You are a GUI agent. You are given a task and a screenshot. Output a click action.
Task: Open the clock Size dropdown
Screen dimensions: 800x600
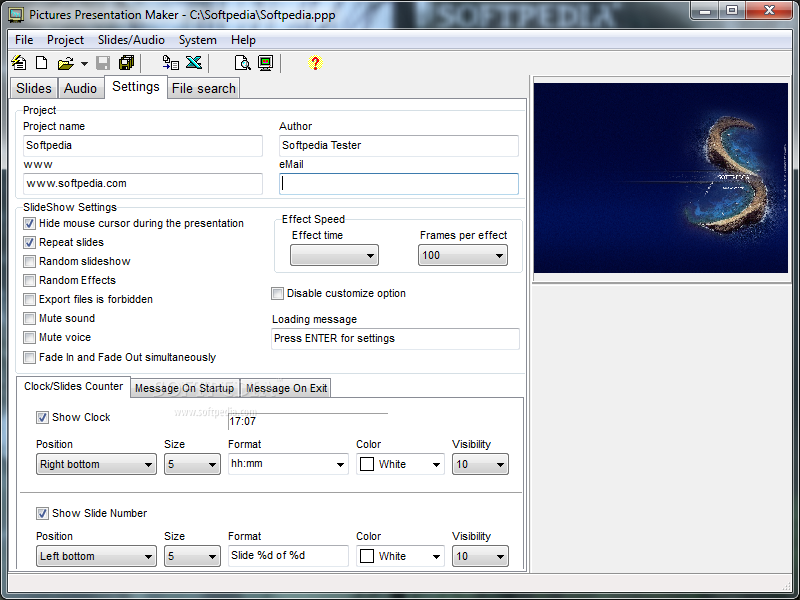(x=192, y=464)
